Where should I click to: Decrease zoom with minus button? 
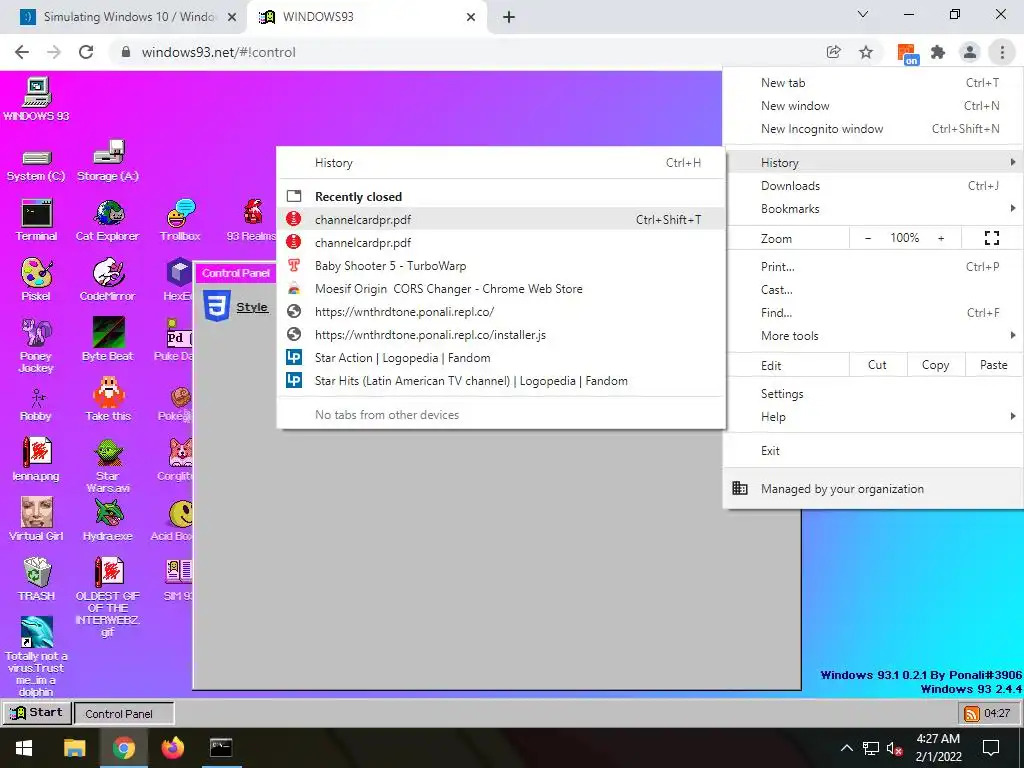point(867,238)
